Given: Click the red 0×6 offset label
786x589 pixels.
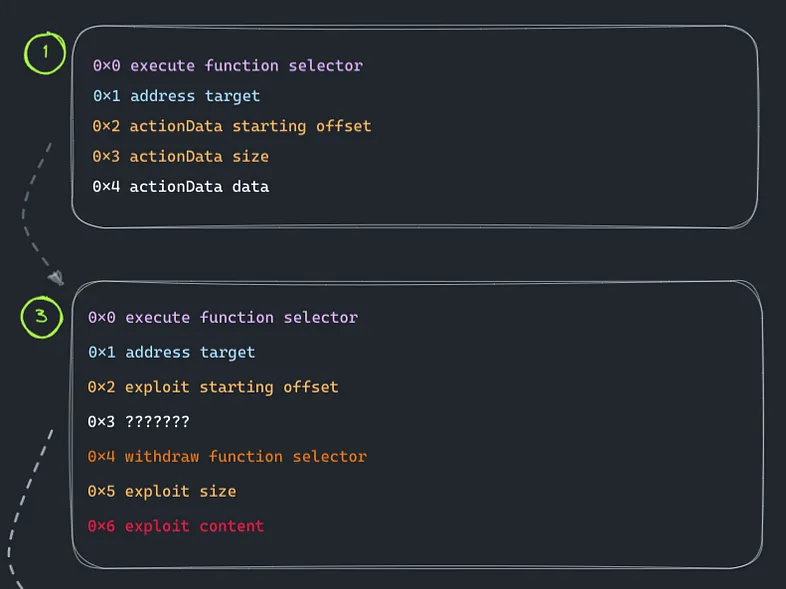Looking at the screenshot, I should pos(101,526).
